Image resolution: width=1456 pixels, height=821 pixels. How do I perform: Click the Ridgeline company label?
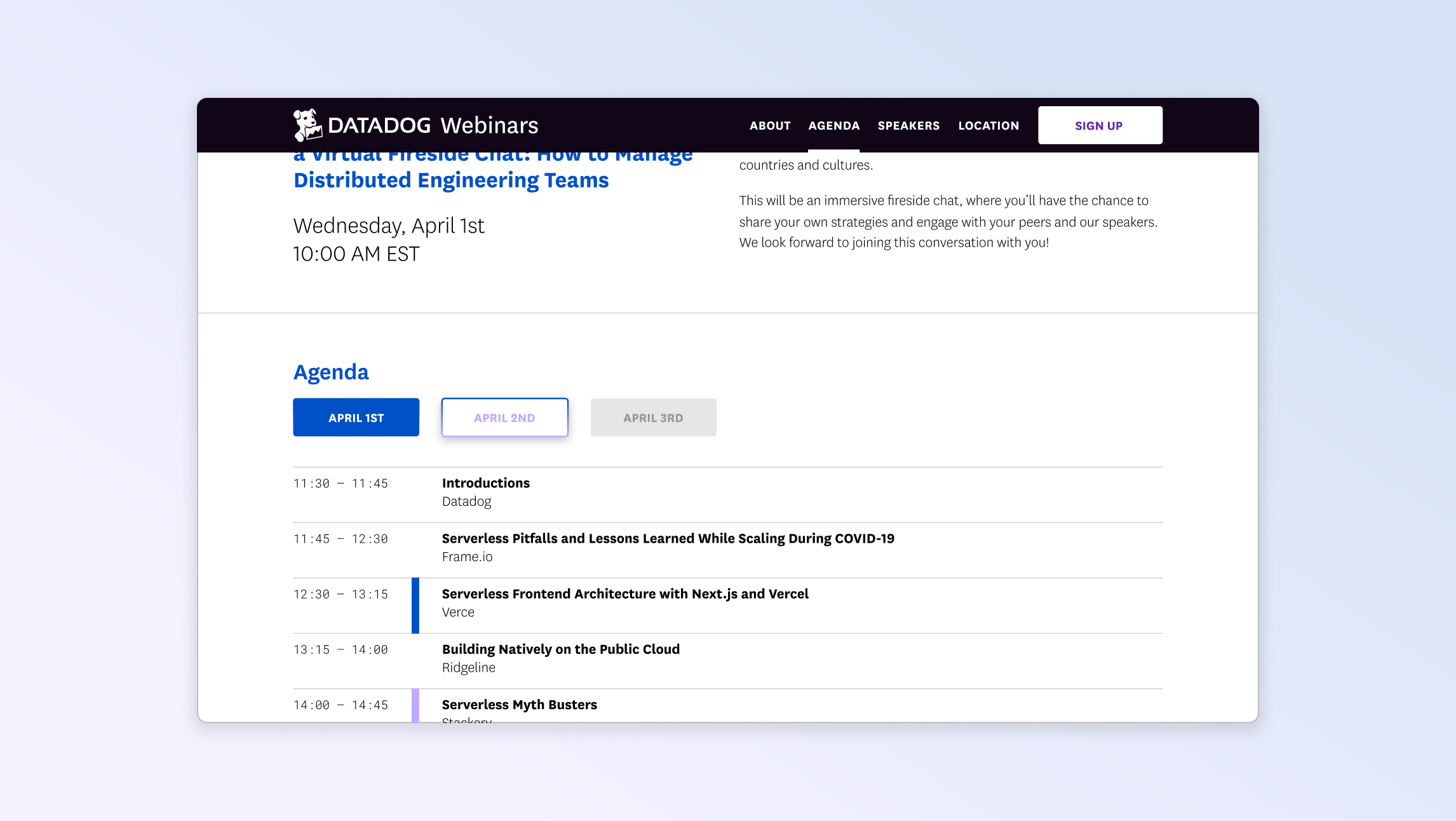point(469,667)
